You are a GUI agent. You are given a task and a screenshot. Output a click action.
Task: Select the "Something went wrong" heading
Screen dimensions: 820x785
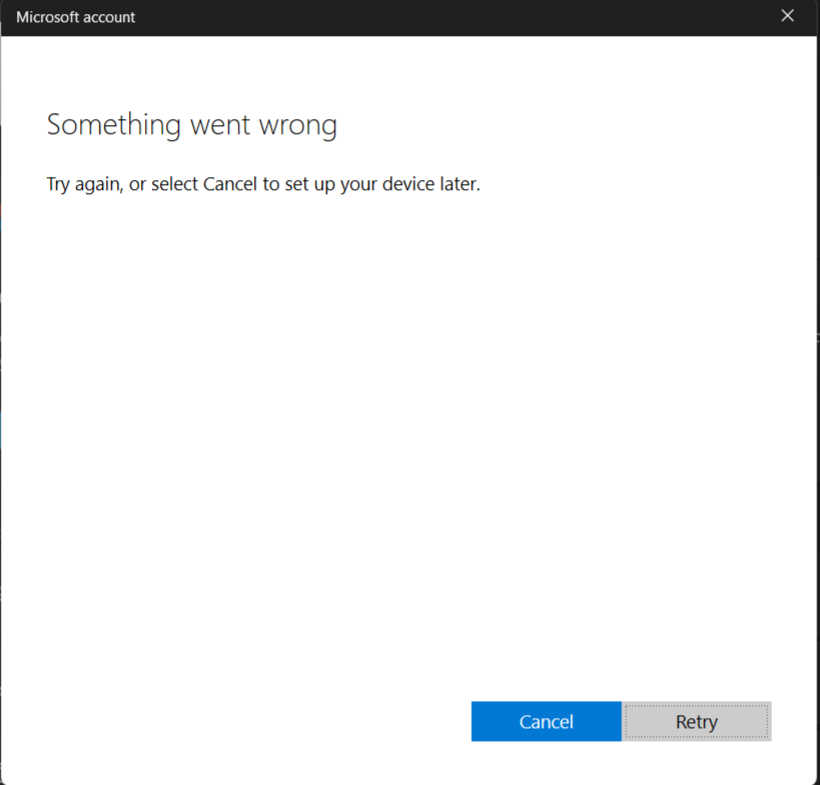pos(192,125)
